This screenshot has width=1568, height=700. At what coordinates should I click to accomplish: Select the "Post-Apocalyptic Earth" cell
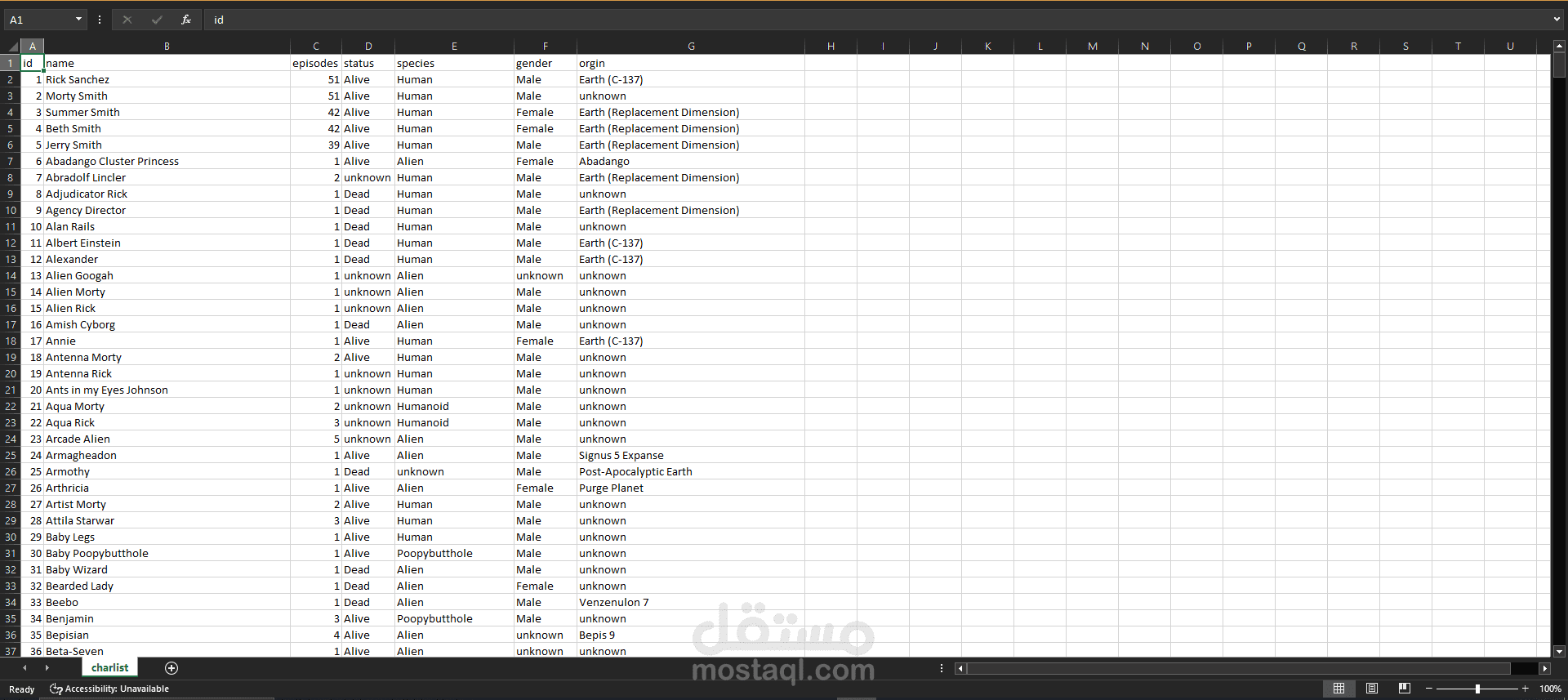coord(691,471)
